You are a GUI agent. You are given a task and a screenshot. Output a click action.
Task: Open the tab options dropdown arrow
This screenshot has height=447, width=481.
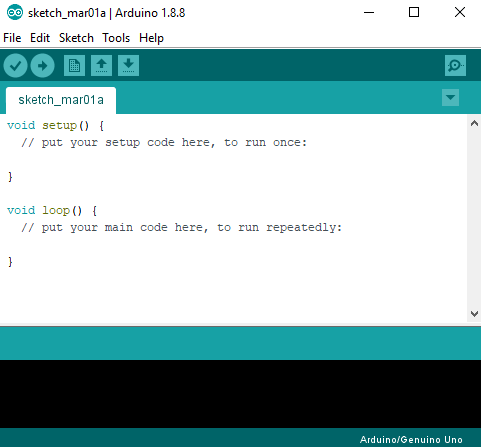[450, 97]
